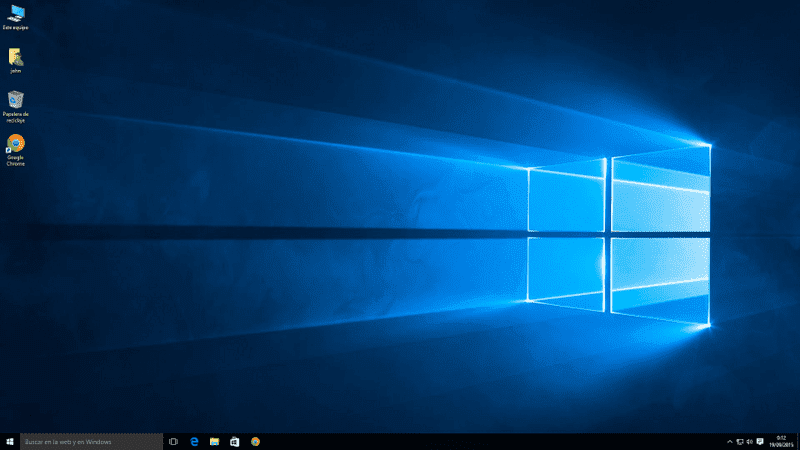This screenshot has width=800, height=450.
Task: Click the Show desktop sliver
Action: point(798,442)
